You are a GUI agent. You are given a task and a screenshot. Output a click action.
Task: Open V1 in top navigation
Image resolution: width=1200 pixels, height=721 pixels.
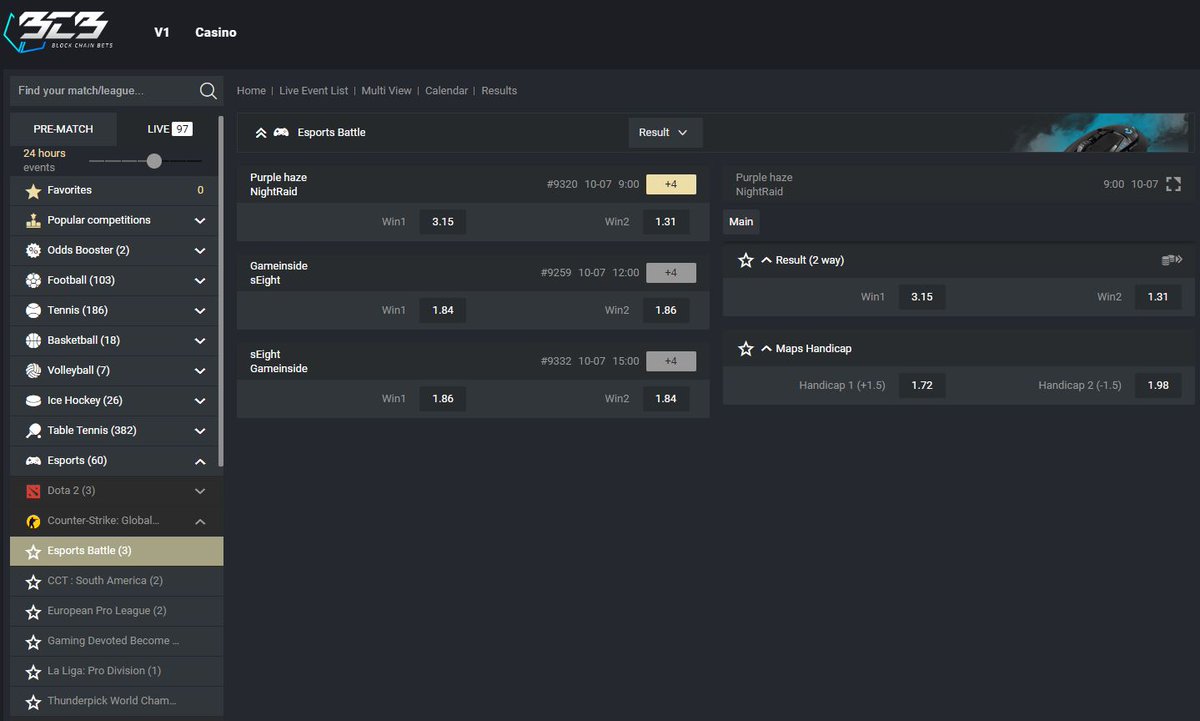point(162,32)
